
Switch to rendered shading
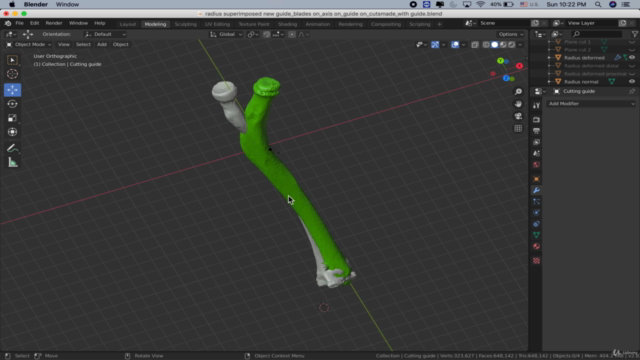pyautogui.click(x=511, y=44)
